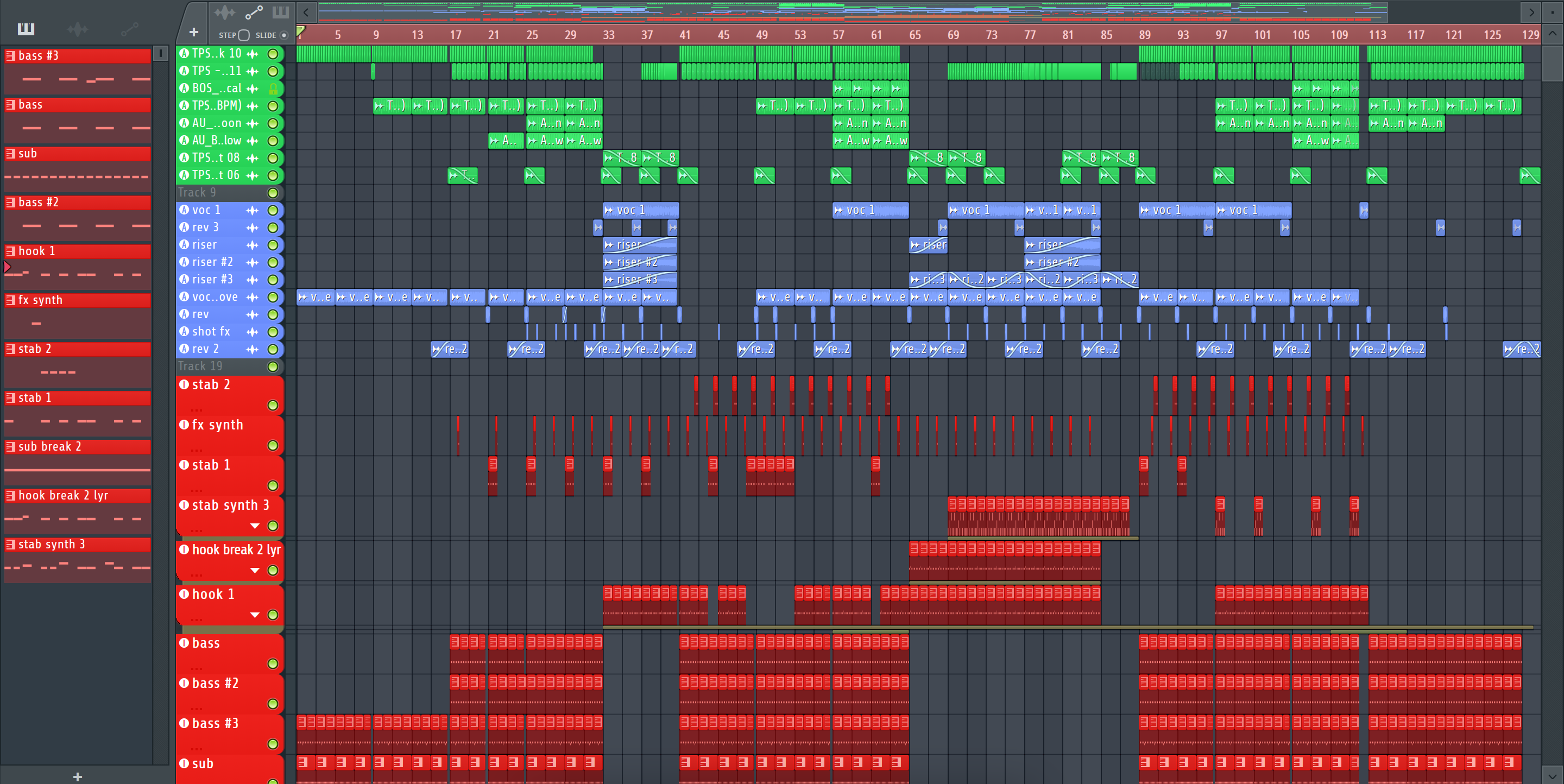Click the waveform icon on TPS..t 06 track

click(252, 175)
